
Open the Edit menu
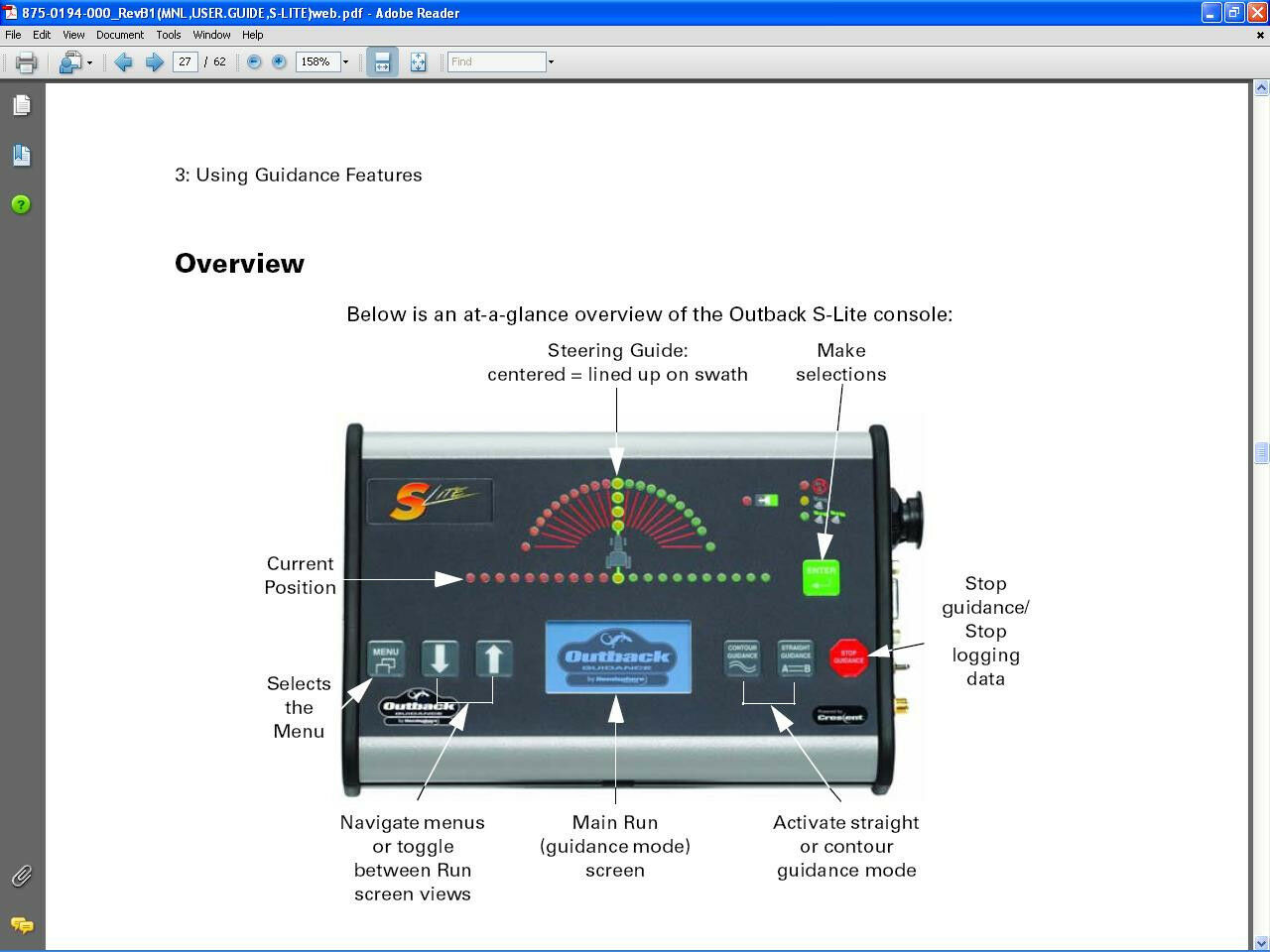pos(42,35)
